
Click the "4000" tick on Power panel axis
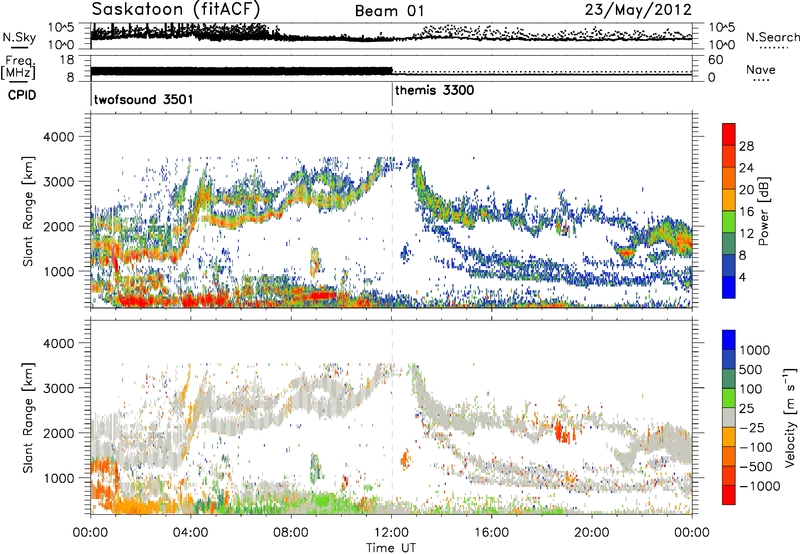click(59, 137)
